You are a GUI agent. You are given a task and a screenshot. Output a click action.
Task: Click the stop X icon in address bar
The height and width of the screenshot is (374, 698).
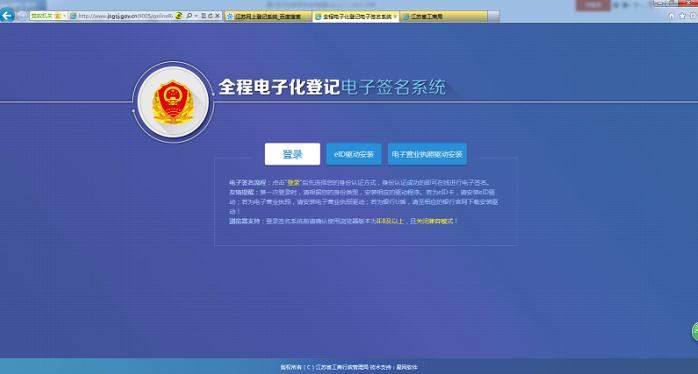pyautogui.click(x=217, y=16)
